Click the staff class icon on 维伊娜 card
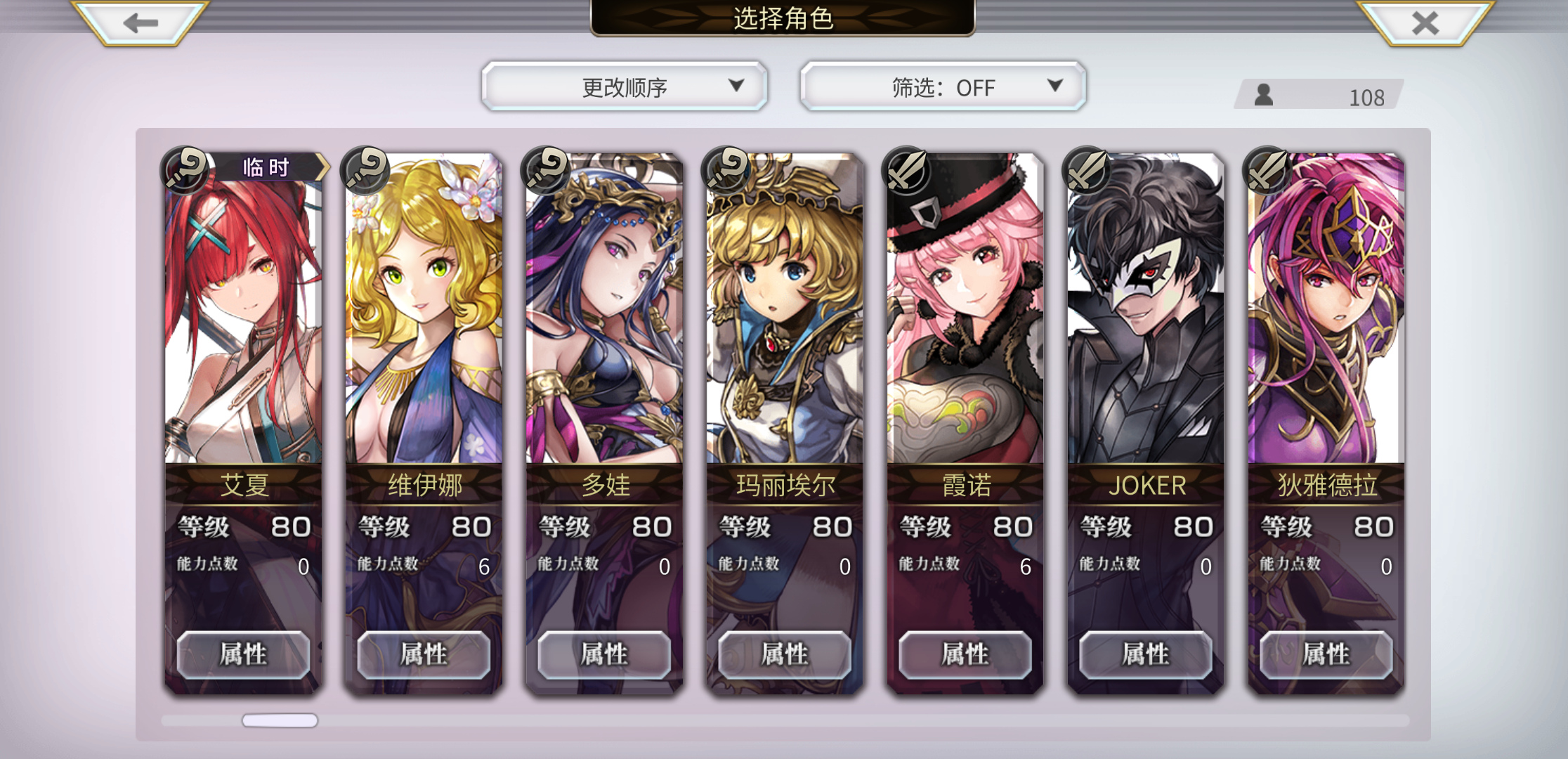 [x=365, y=170]
